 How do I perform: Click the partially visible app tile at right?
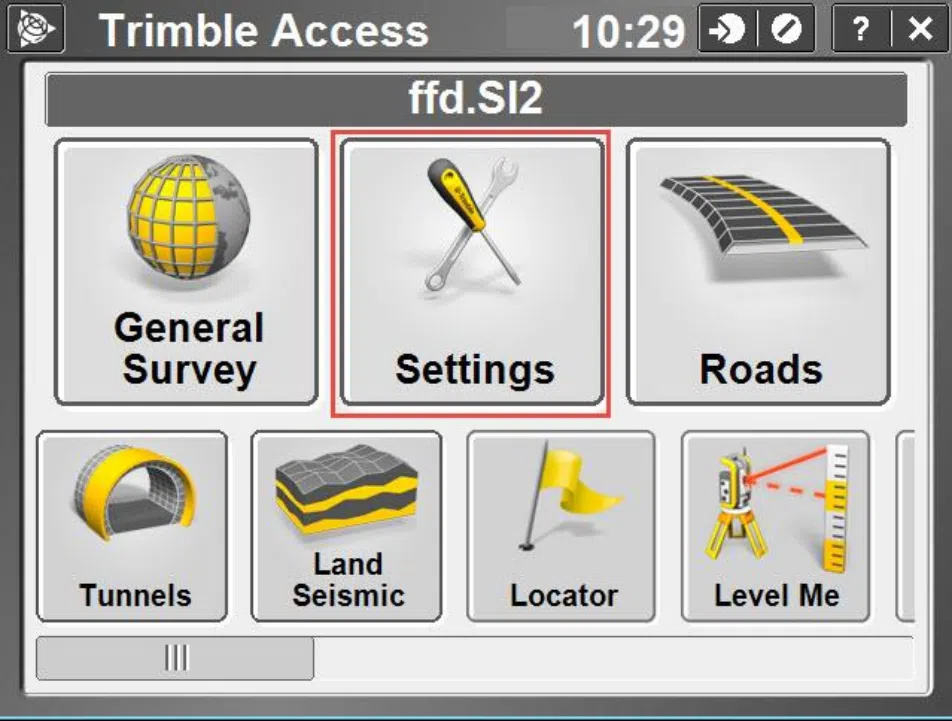905,526
